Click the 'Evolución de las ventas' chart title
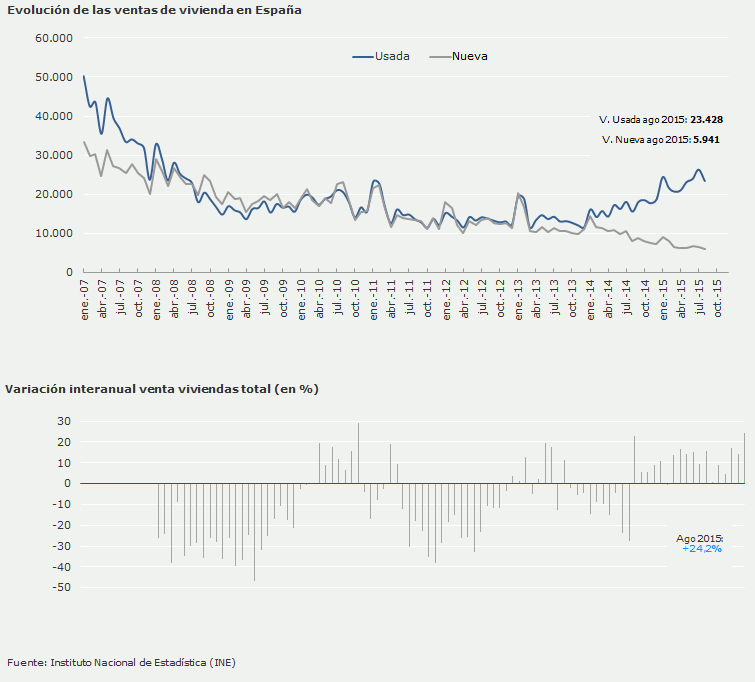This screenshot has height=682, width=755. [154, 10]
